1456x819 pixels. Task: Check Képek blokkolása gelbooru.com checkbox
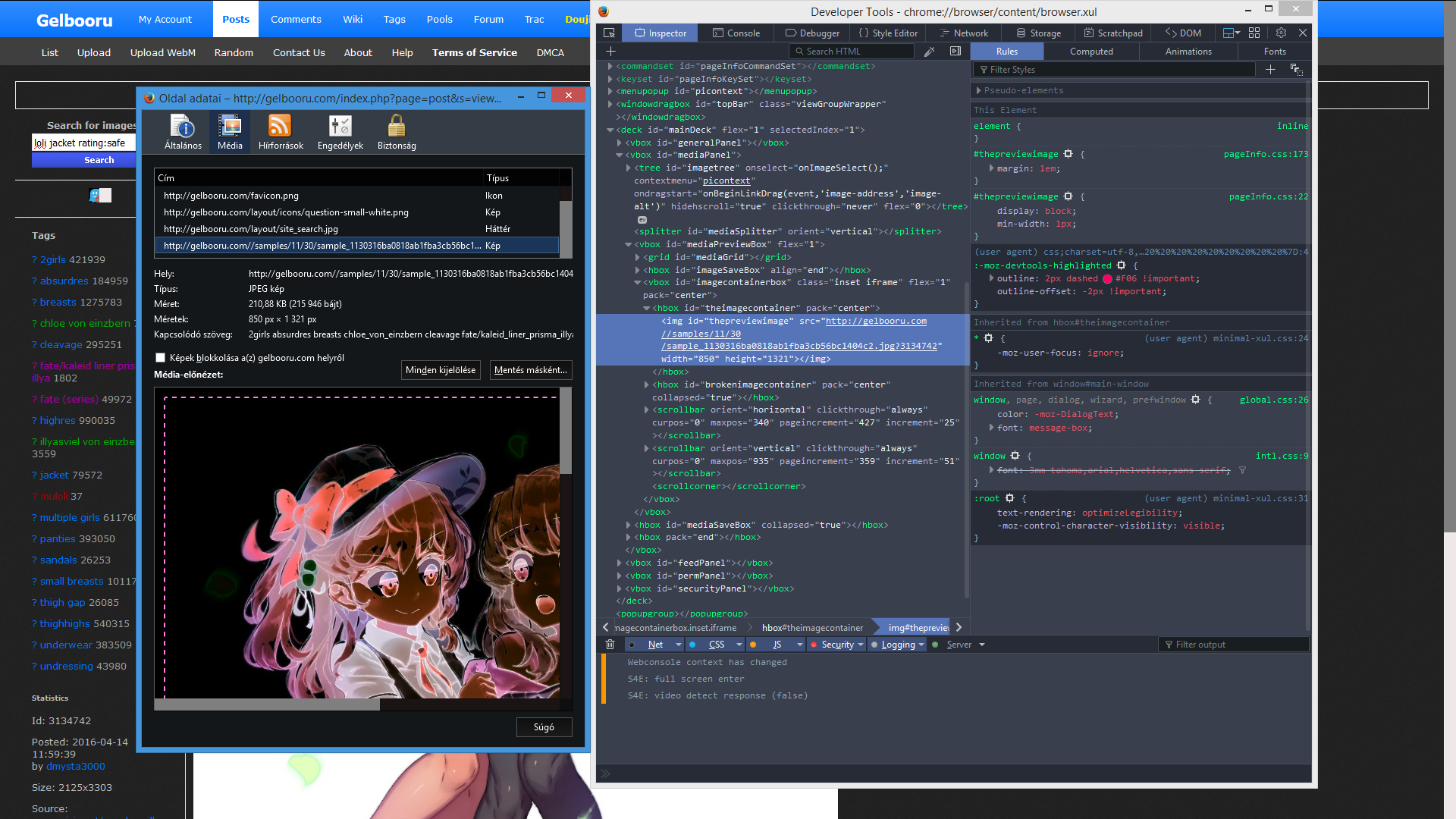click(x=160, y=358)
